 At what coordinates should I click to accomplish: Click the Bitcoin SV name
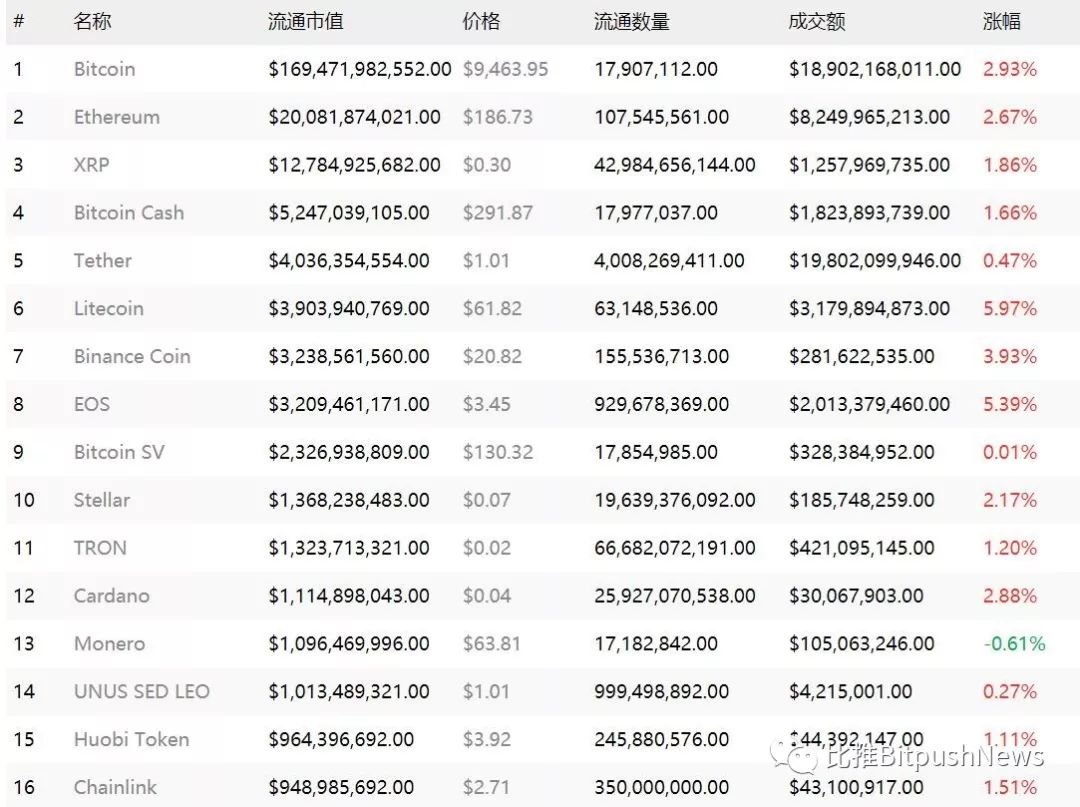point(118,452)
